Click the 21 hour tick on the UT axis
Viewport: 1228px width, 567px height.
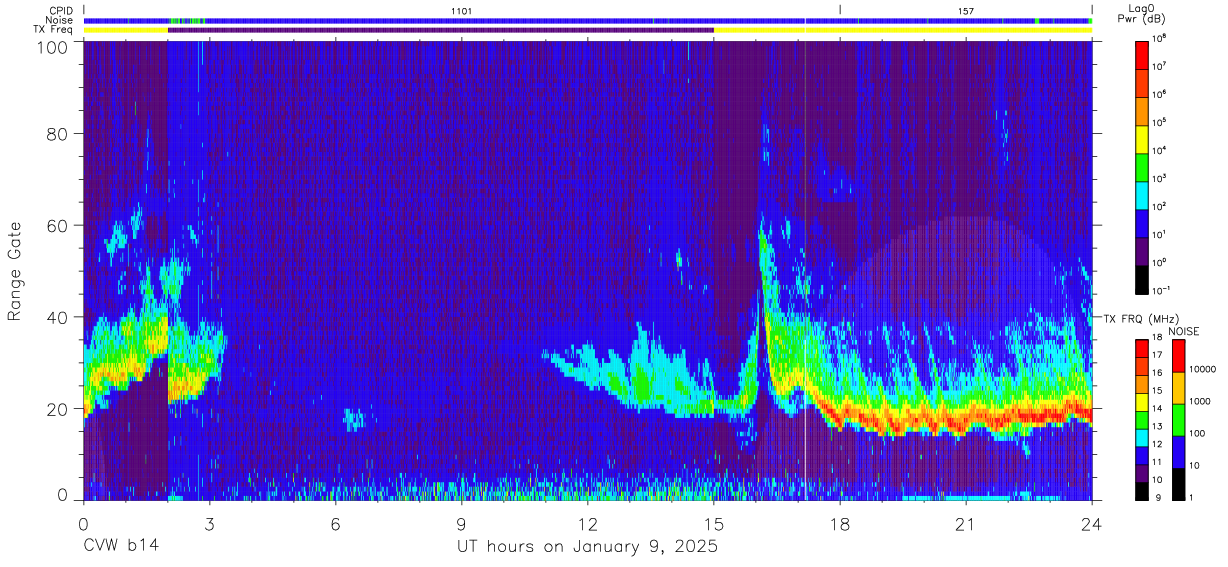[966, 523]
